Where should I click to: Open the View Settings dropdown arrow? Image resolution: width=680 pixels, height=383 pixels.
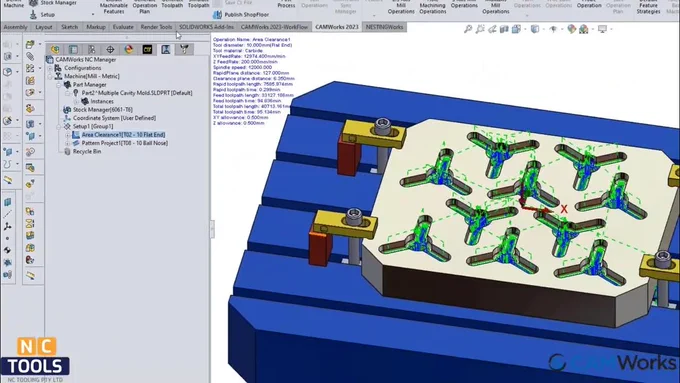[611, 29]
